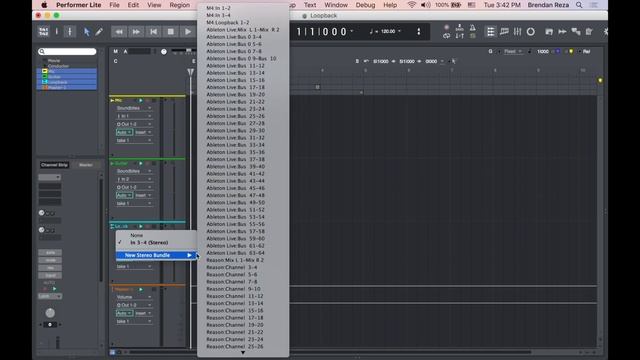Open the sequence editor icon

pos(504,32)
